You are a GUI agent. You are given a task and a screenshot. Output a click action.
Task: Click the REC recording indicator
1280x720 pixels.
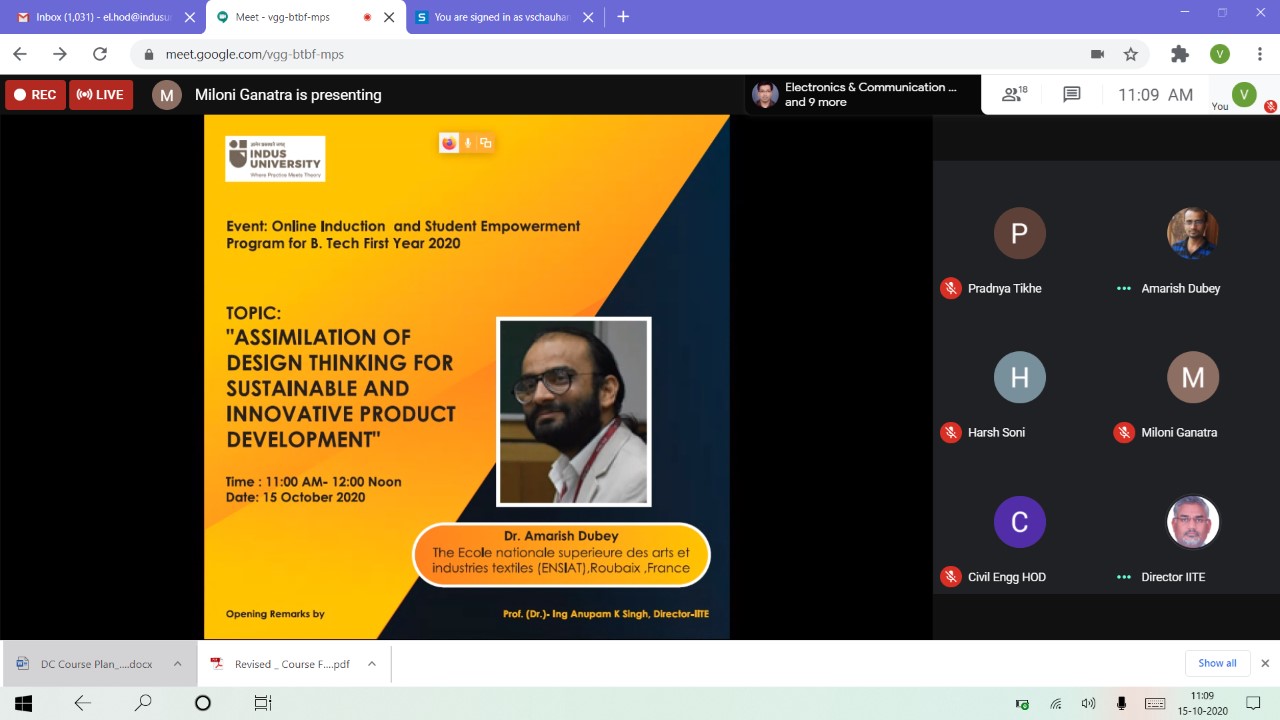(x=35, y=95)
